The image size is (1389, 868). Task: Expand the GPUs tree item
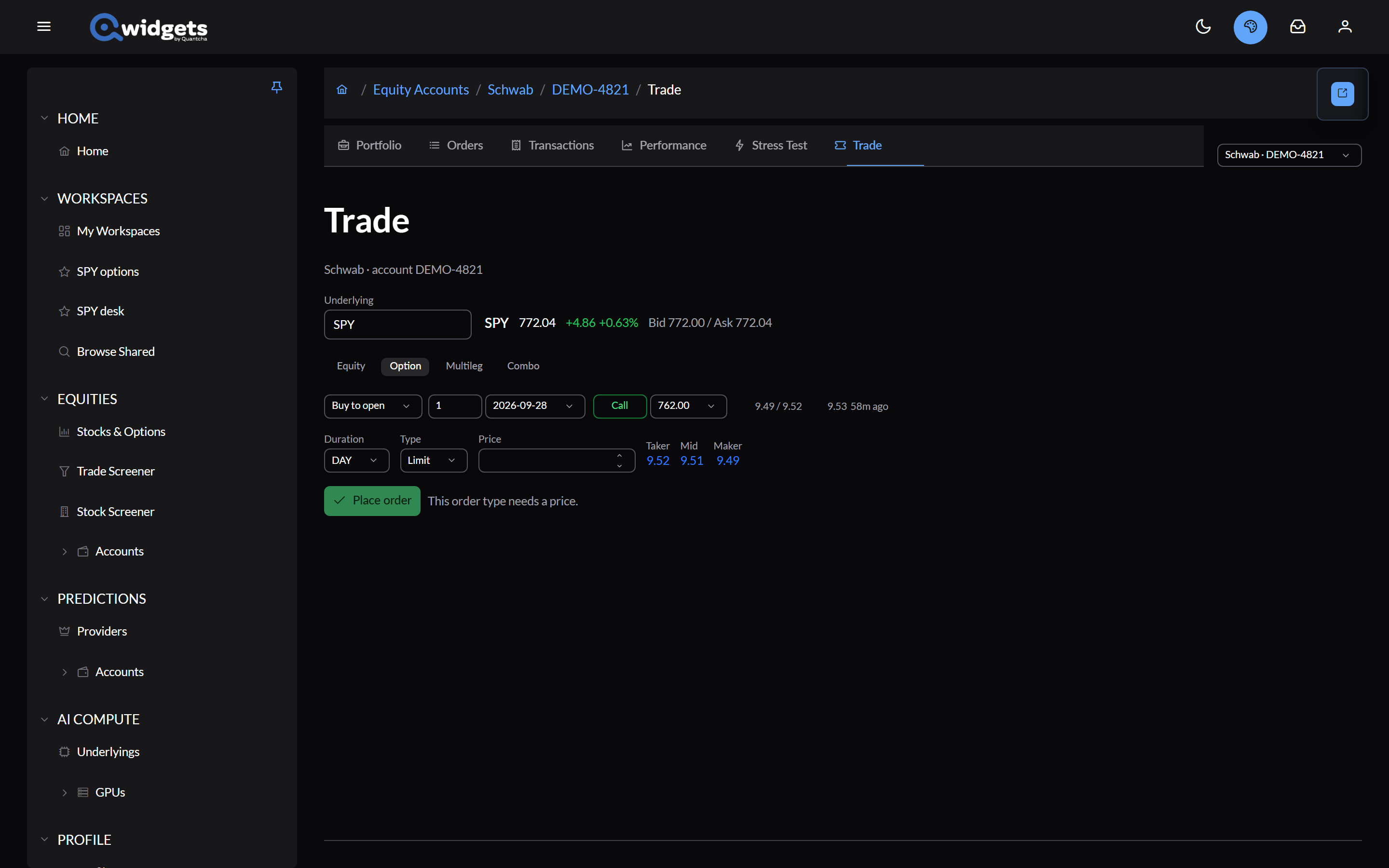pyautogui.click(x=64, y=793)
